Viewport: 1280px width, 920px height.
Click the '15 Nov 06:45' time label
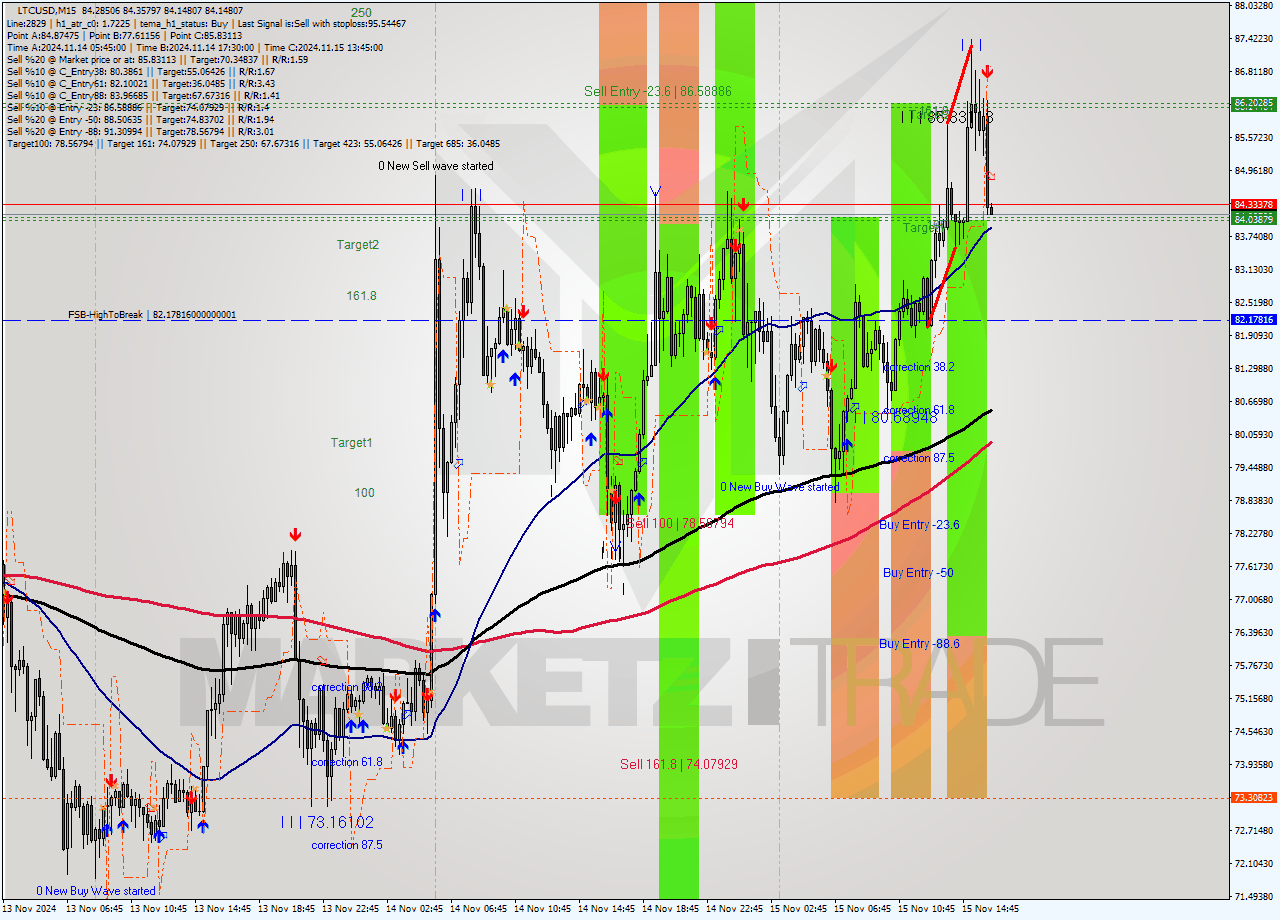click(862, 909)
